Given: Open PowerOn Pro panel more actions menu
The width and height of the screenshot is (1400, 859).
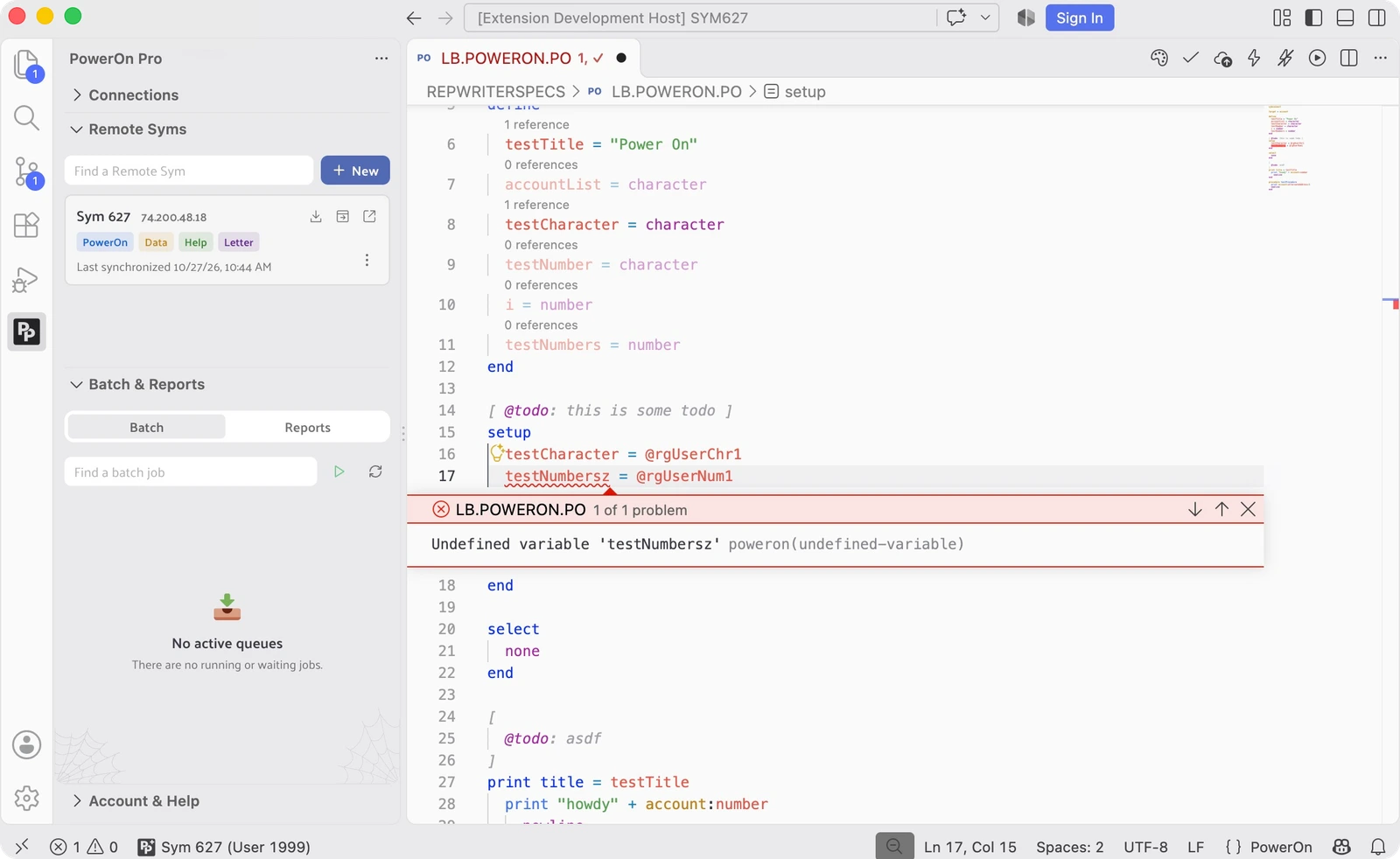Looking at the screenshot, I should (381, 58).
